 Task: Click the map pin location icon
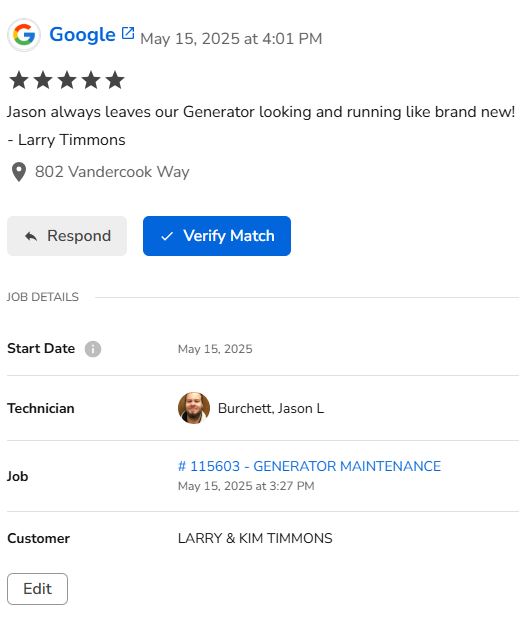click(x=19, y=172)
